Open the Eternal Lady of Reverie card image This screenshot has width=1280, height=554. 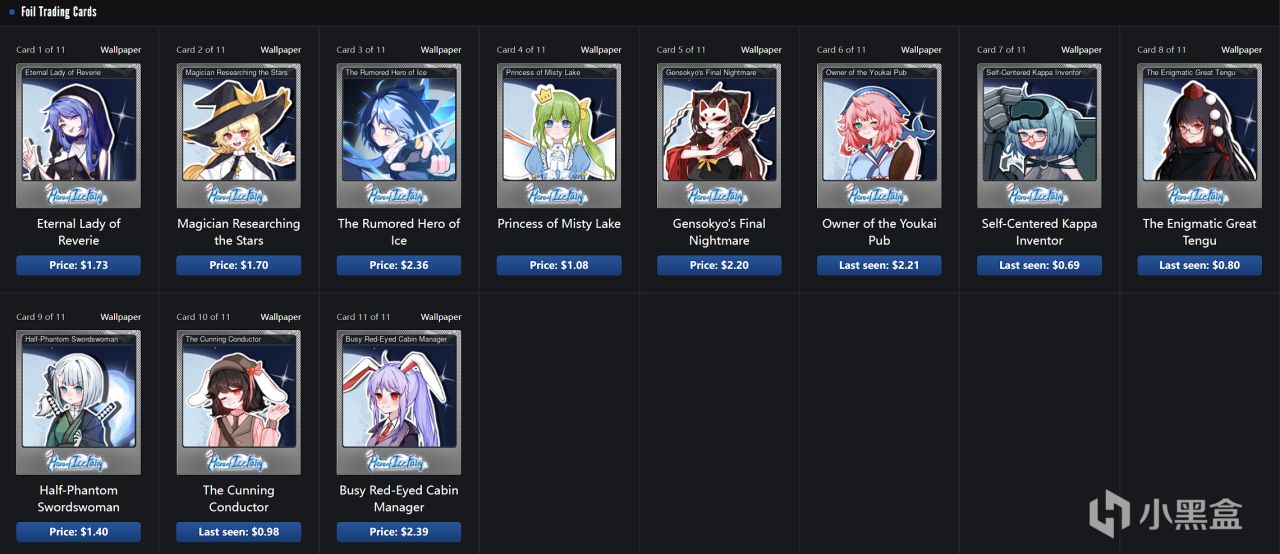coord(79,136)
